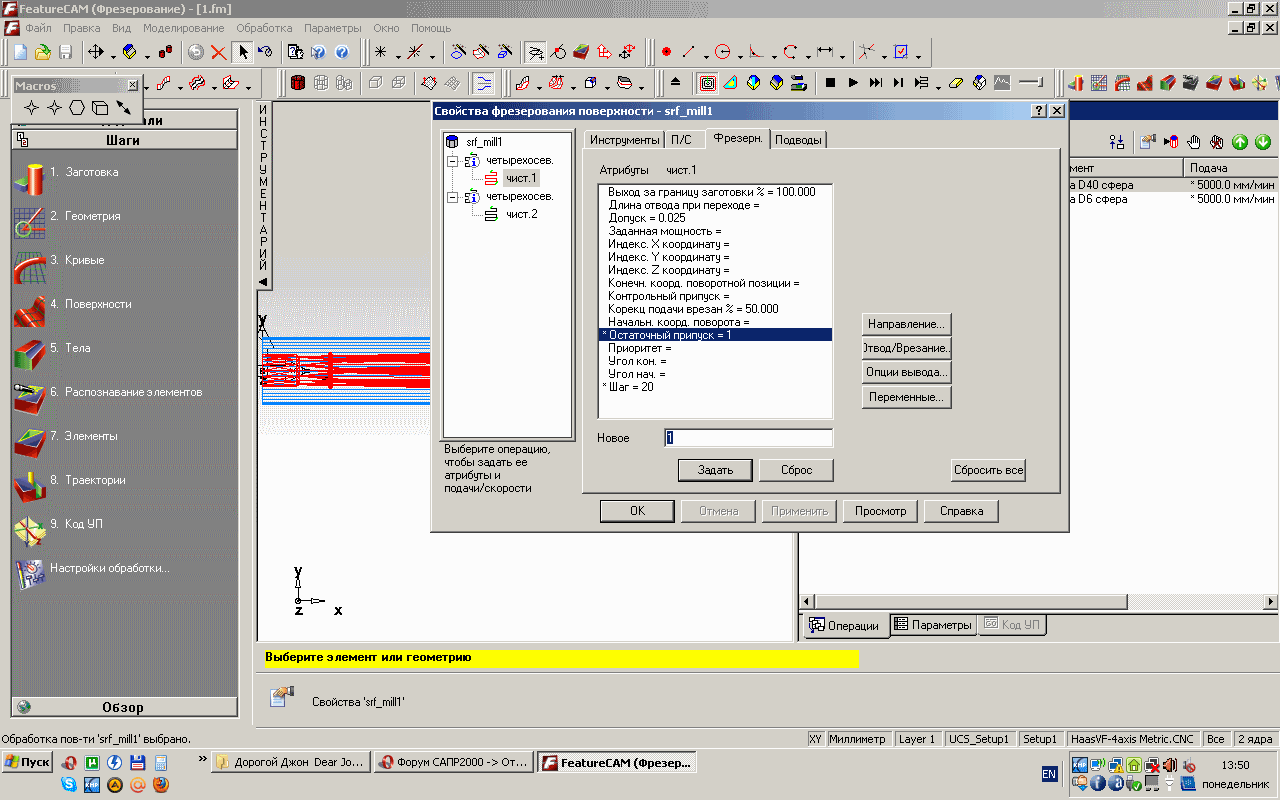Open the Пуск start menu
Screen dimensions: 1280x800
[27, 763]
